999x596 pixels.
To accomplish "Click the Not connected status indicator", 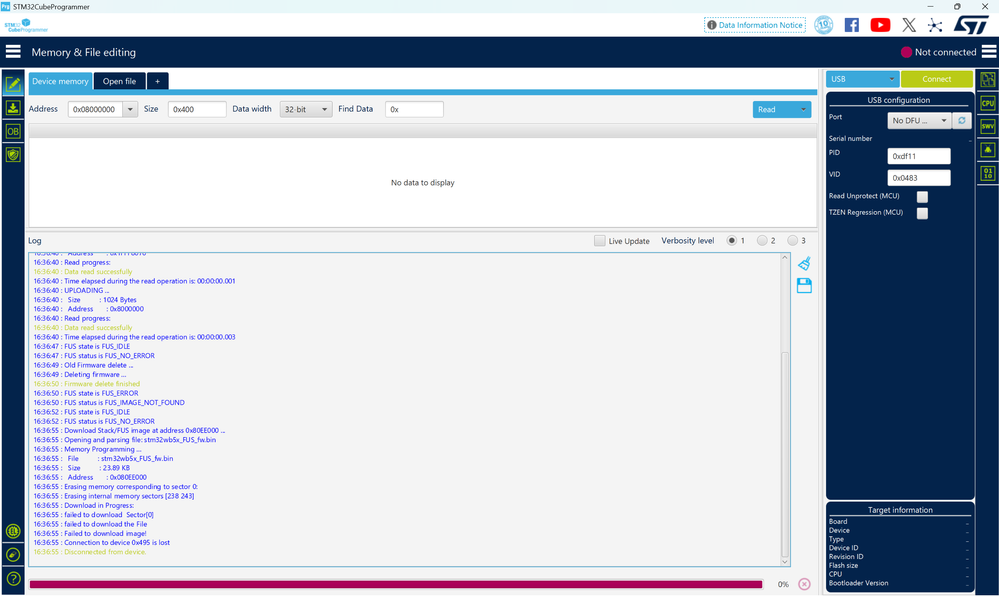I will point(938,52).
